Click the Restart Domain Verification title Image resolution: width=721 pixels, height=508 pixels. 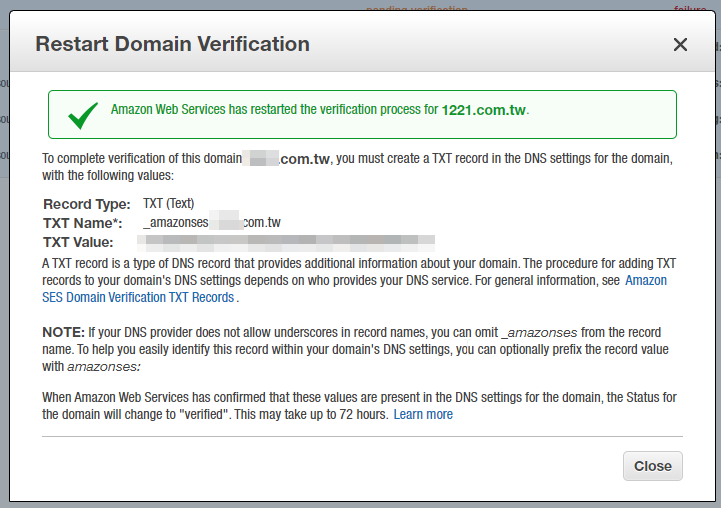[x=172, y=44]
